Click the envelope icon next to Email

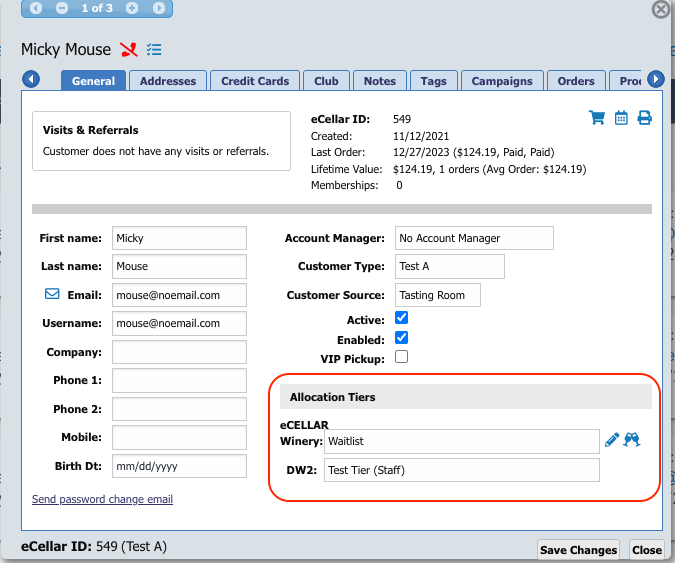(52, 294)
